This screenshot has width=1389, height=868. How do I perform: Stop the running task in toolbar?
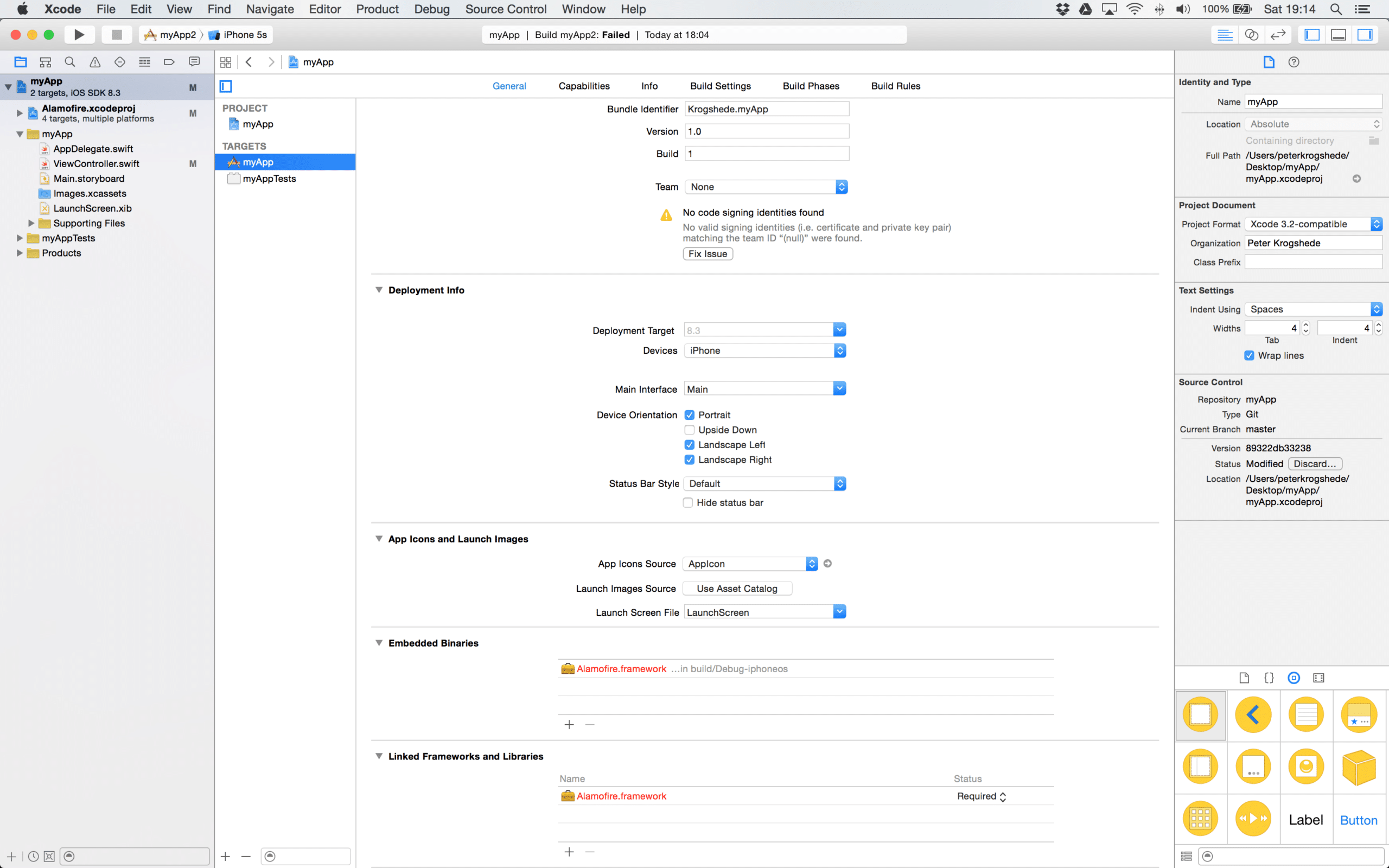click(117, 34)
